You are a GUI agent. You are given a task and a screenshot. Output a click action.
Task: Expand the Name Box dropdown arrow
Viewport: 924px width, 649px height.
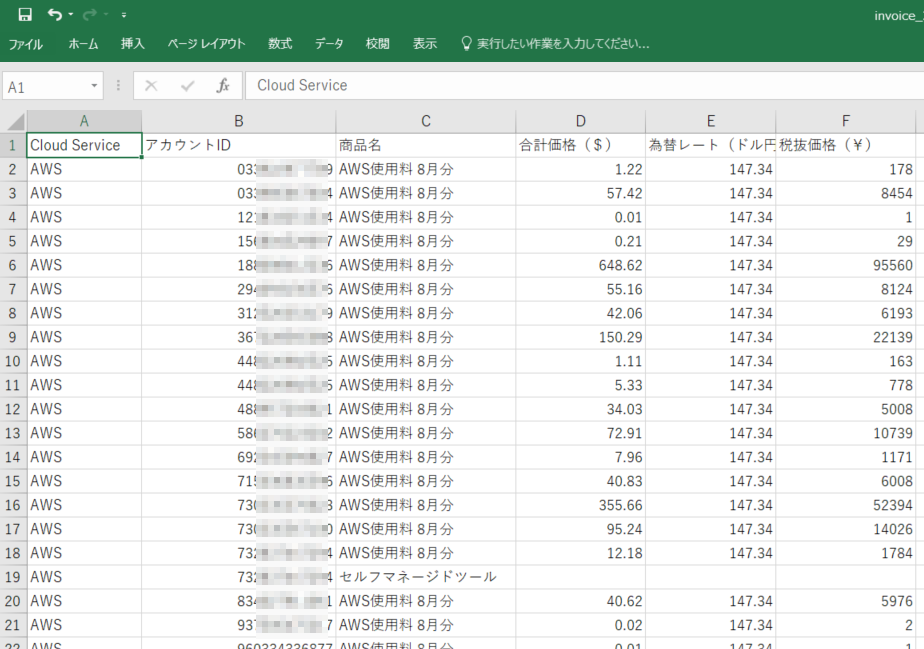point(94,86)
